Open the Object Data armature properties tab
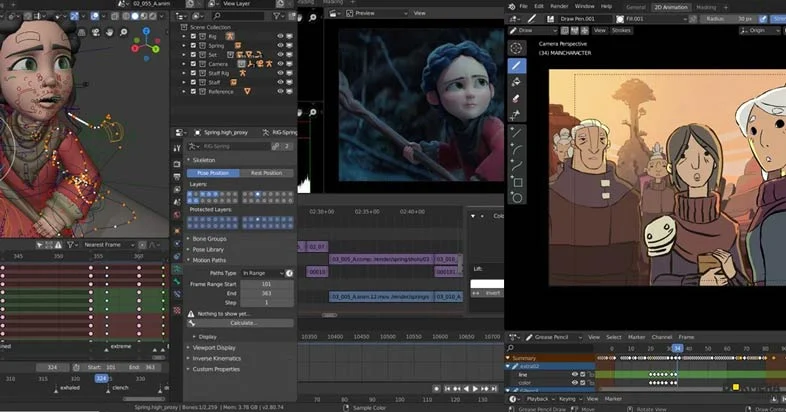 pyautogui.click(x=177, y=269)
